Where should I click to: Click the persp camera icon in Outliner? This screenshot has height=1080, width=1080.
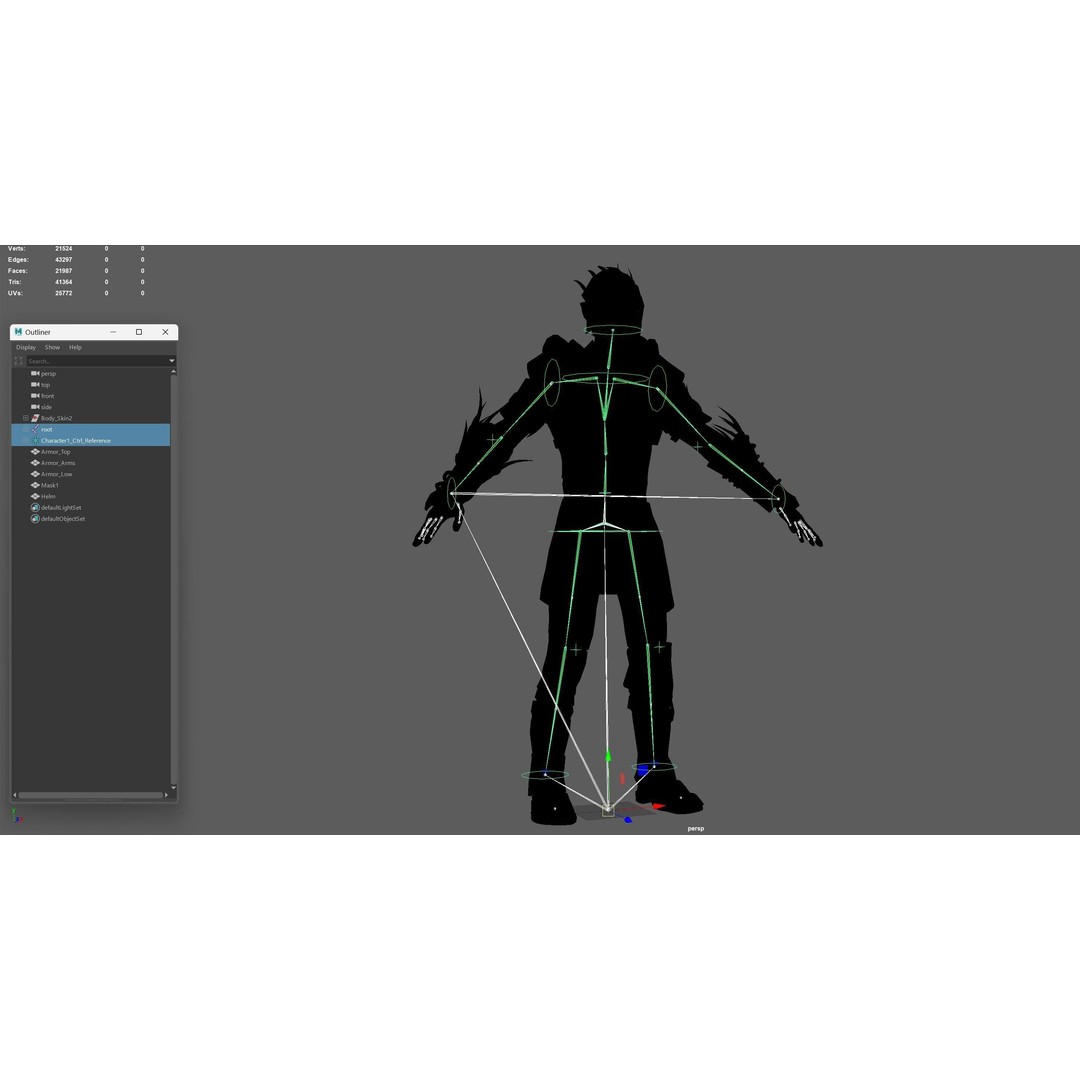pos(35,373)
